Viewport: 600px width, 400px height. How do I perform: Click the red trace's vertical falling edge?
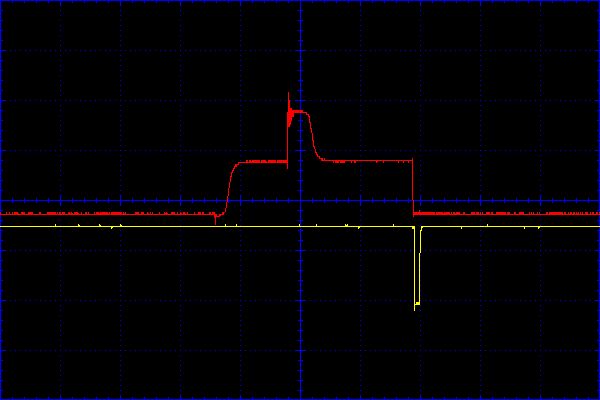pyautogui.click(x=413, y=188)
